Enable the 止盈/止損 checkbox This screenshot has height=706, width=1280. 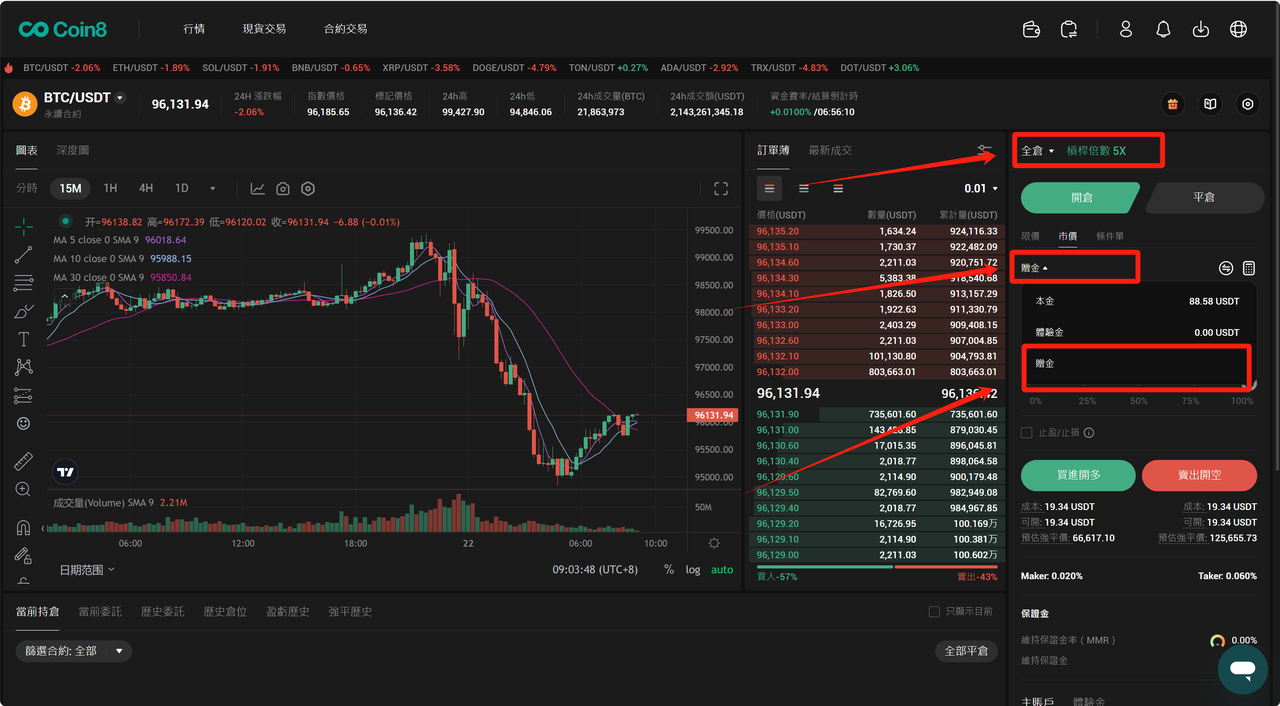[1027, 433]
